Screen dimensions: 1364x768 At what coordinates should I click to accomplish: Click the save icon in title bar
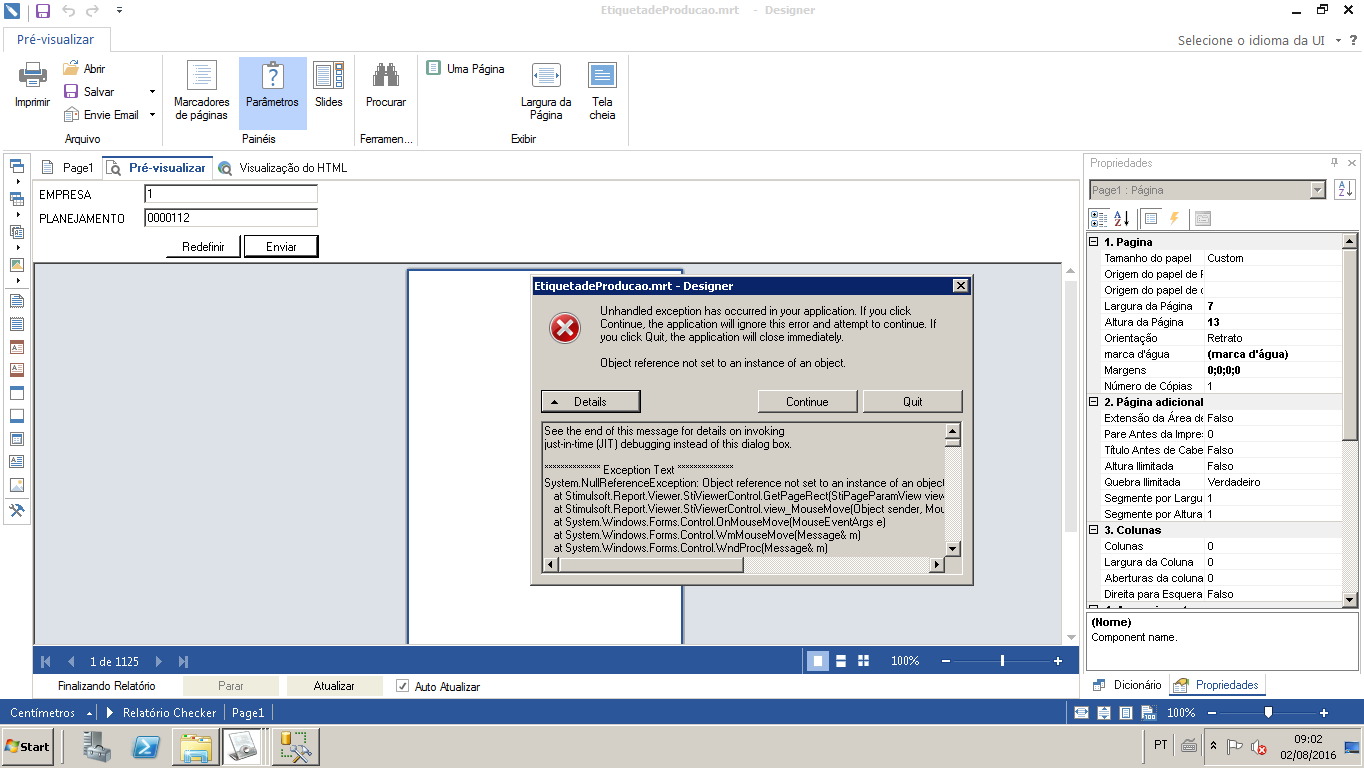[42, 11]
